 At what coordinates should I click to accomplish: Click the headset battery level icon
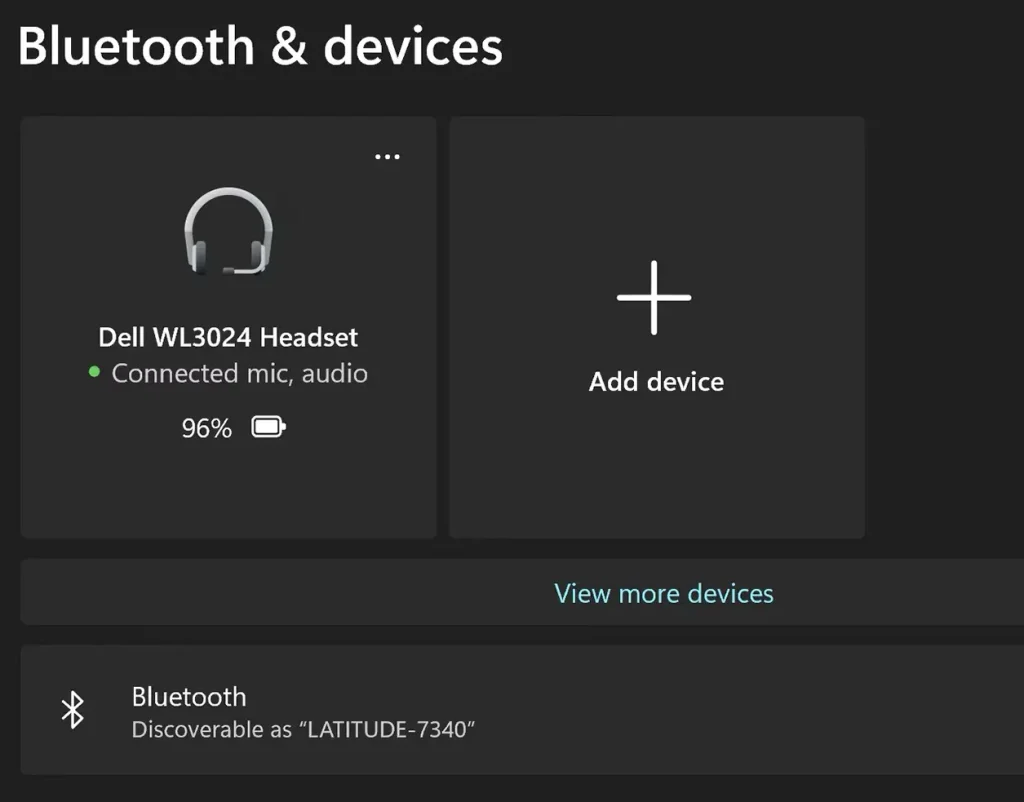(268, 429)
